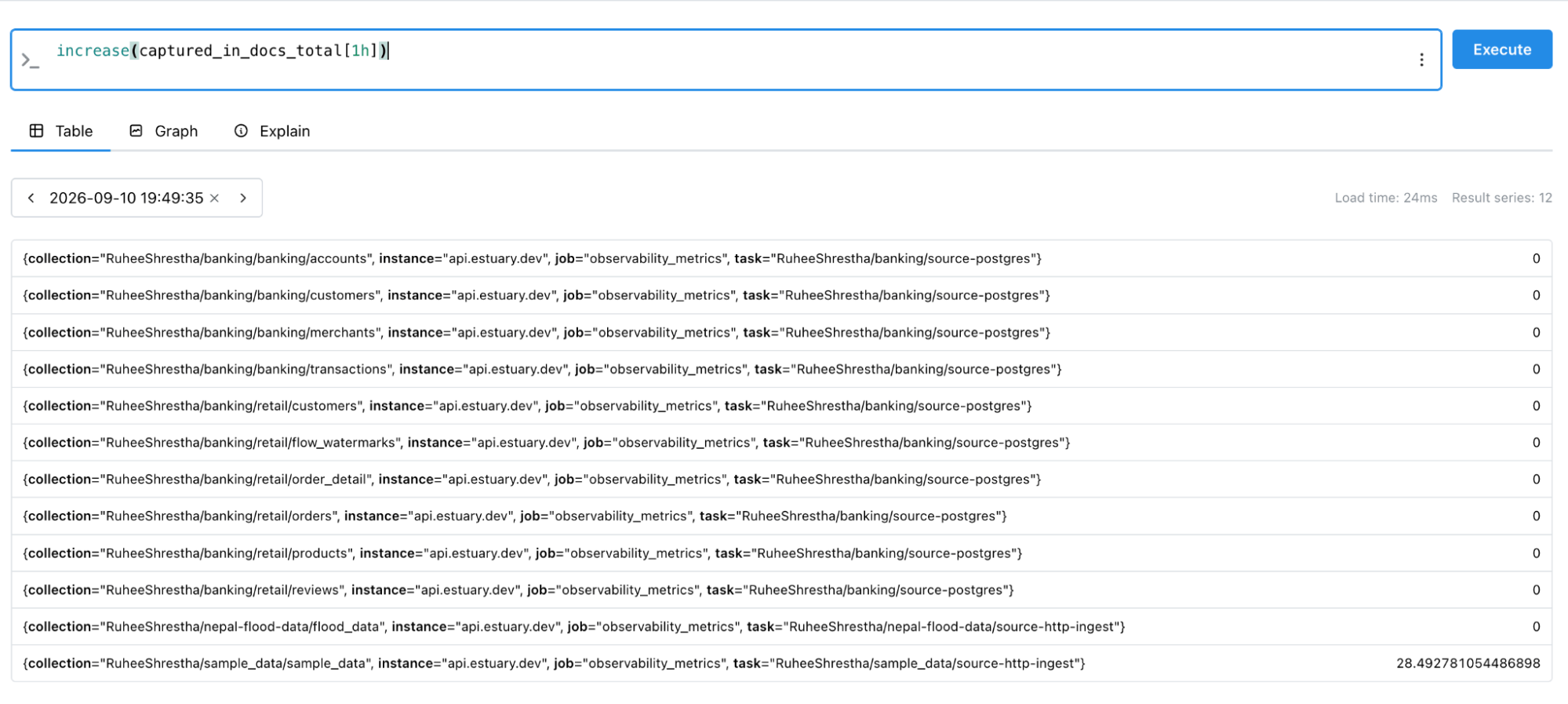Viewport: 1568px width, 704px height.
Task: Select the retail/customers collection series row
Action: coord(781,406)
